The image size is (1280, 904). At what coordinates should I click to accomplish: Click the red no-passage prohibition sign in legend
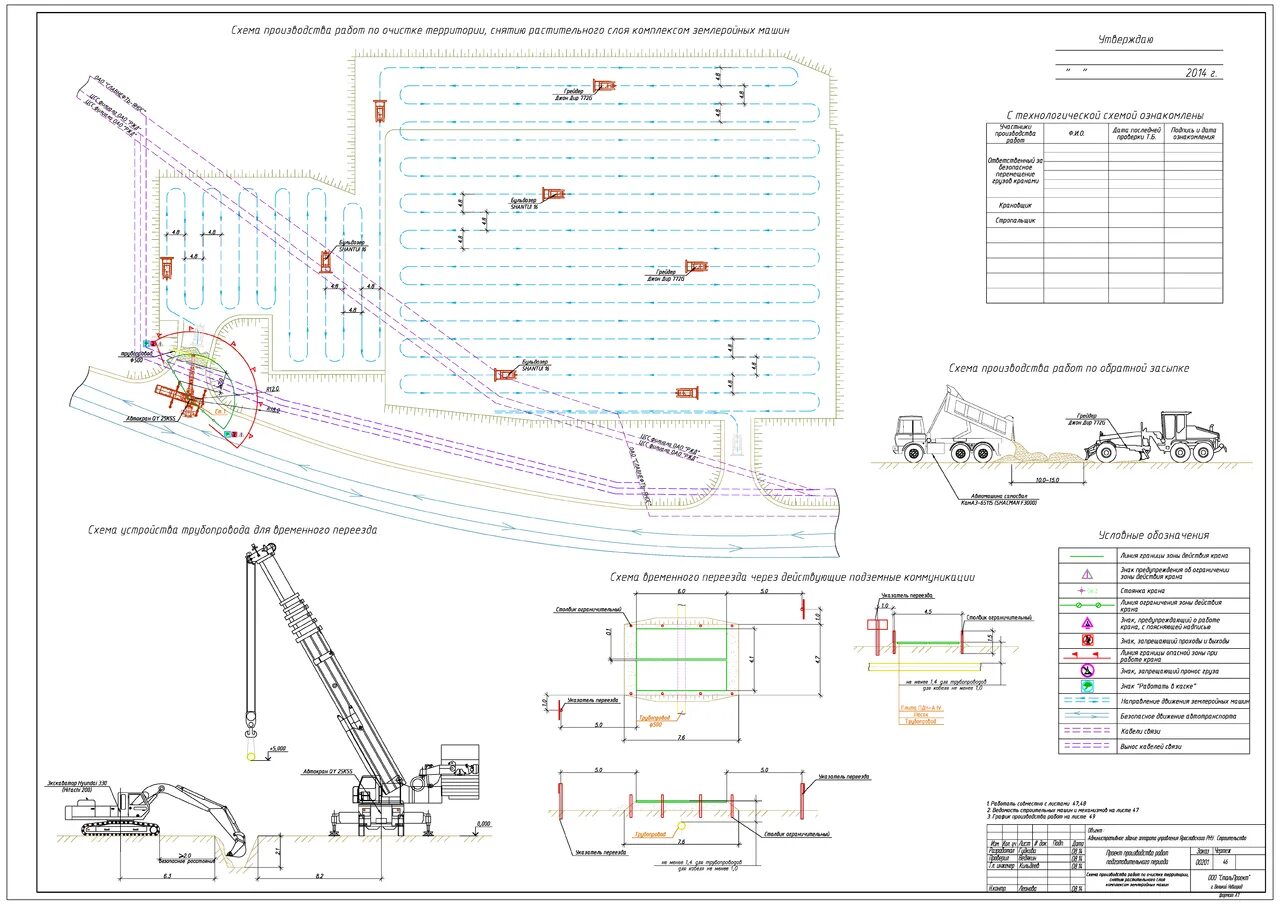[1088, 639]
